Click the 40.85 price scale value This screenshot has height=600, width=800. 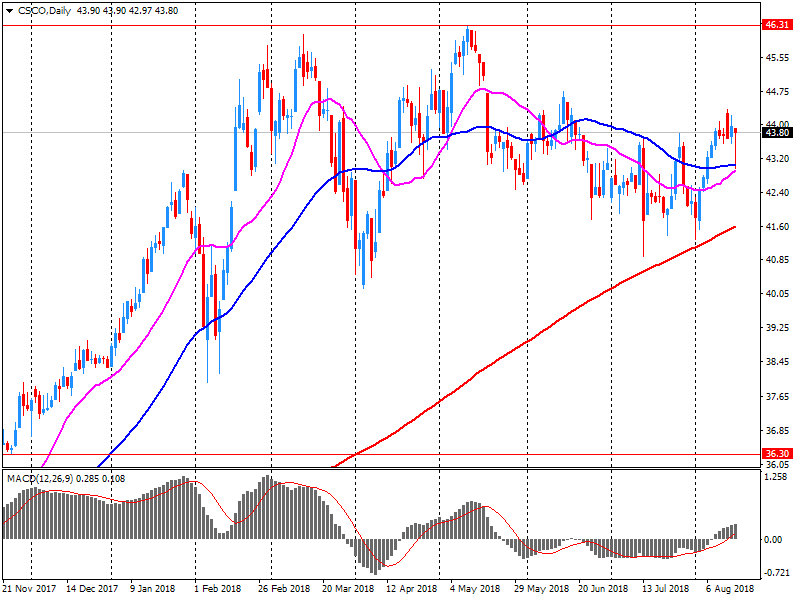pos(777,259)
